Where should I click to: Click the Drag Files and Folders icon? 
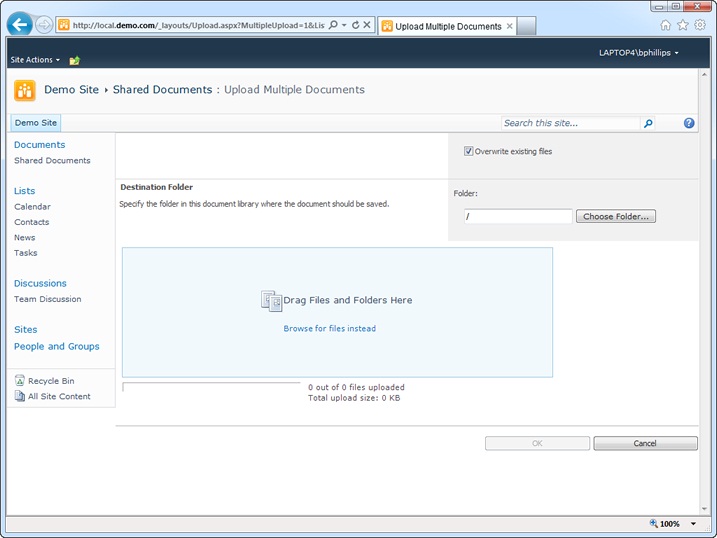pos(271,301)
